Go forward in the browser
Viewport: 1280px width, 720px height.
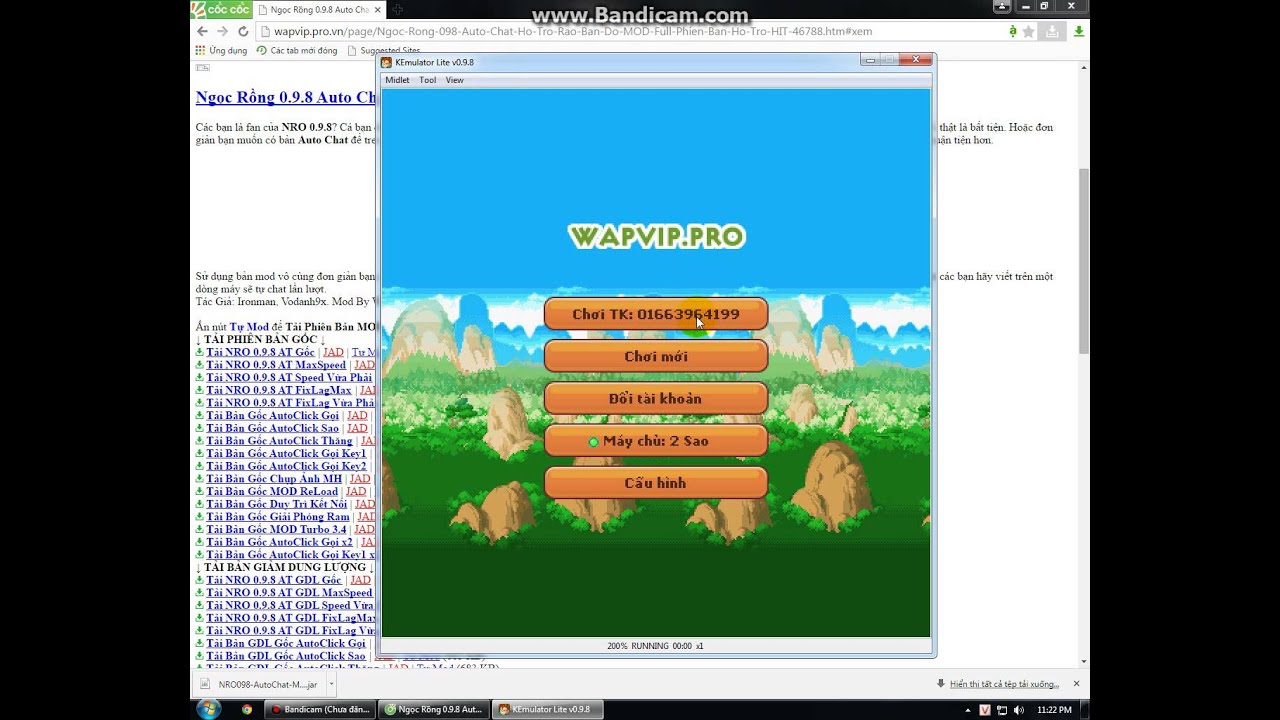click(222, 31)
